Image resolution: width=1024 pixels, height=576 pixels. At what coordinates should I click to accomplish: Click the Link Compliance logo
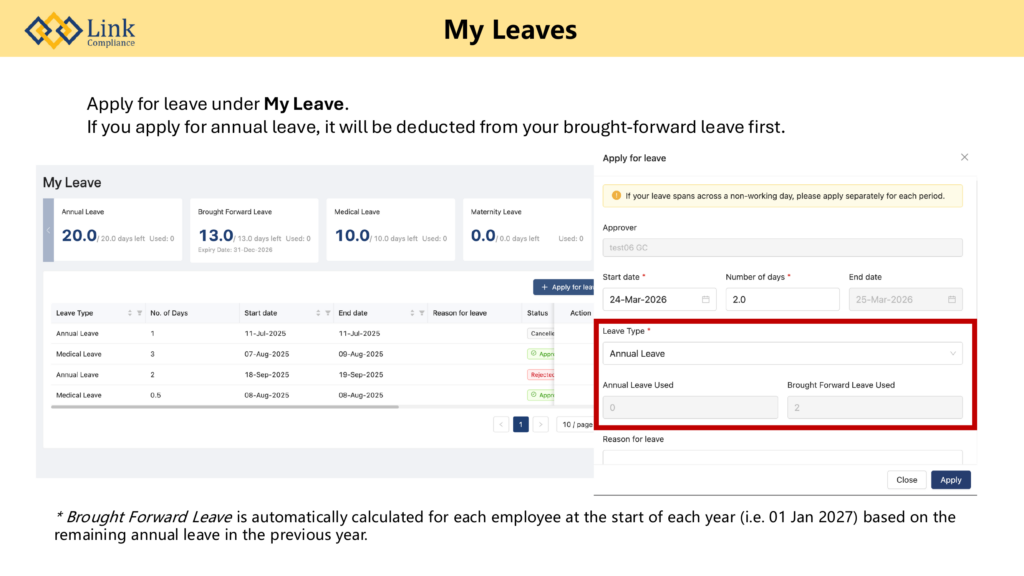pos(80,30)
